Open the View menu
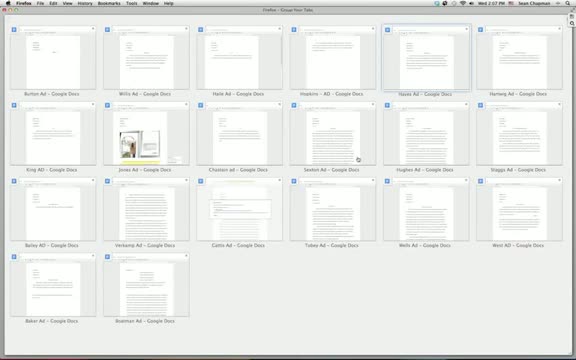This screenshot has width=576, height=360. (x=68, y=3)
